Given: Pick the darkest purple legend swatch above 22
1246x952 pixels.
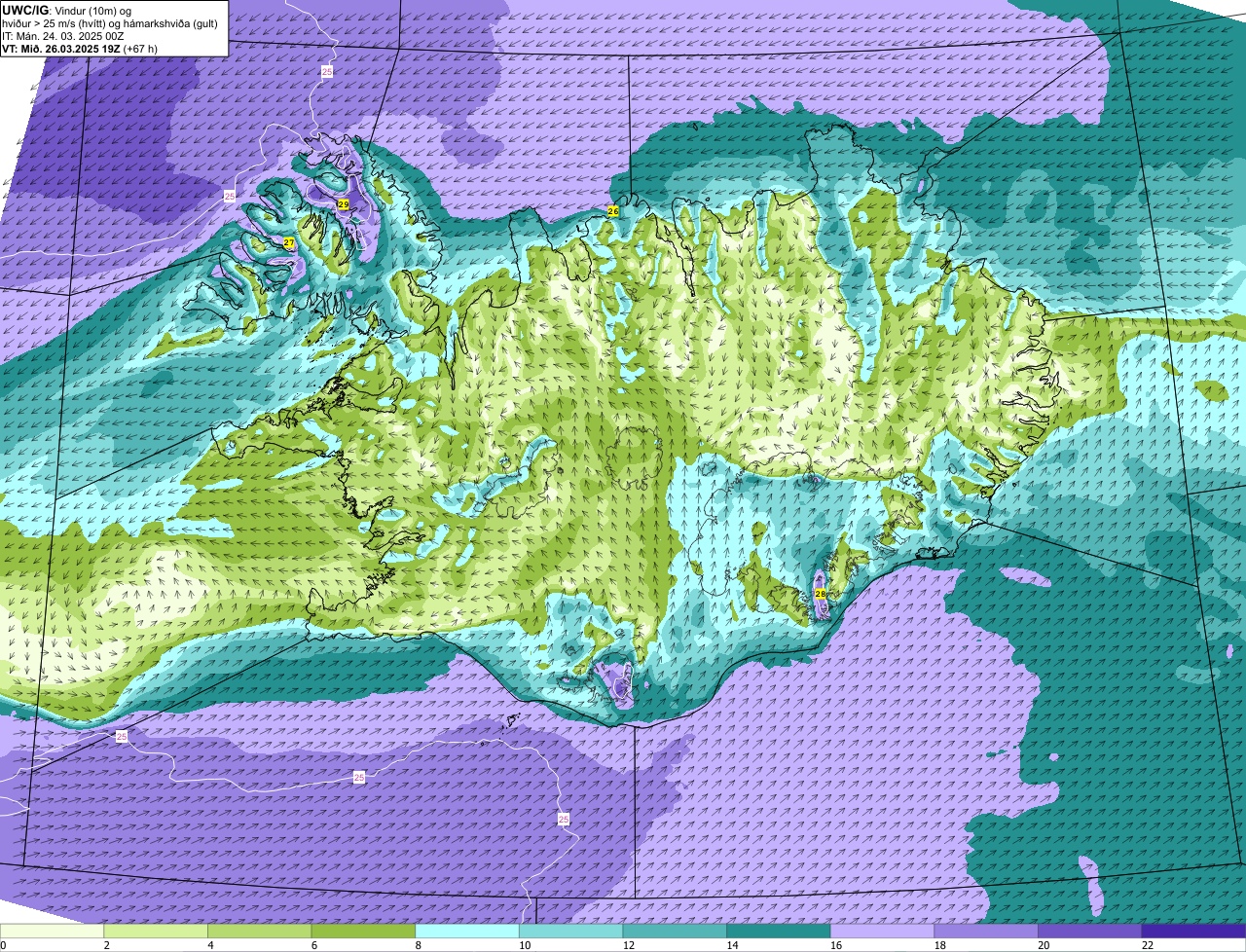Looking at the screenshot, I should pyautogui.click(x=1193, y=931).
